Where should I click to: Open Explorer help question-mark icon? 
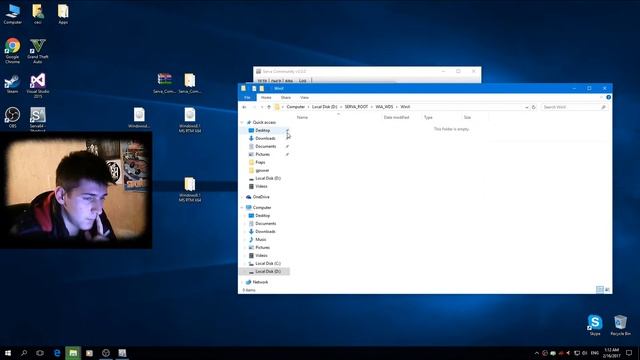point(608,97)
